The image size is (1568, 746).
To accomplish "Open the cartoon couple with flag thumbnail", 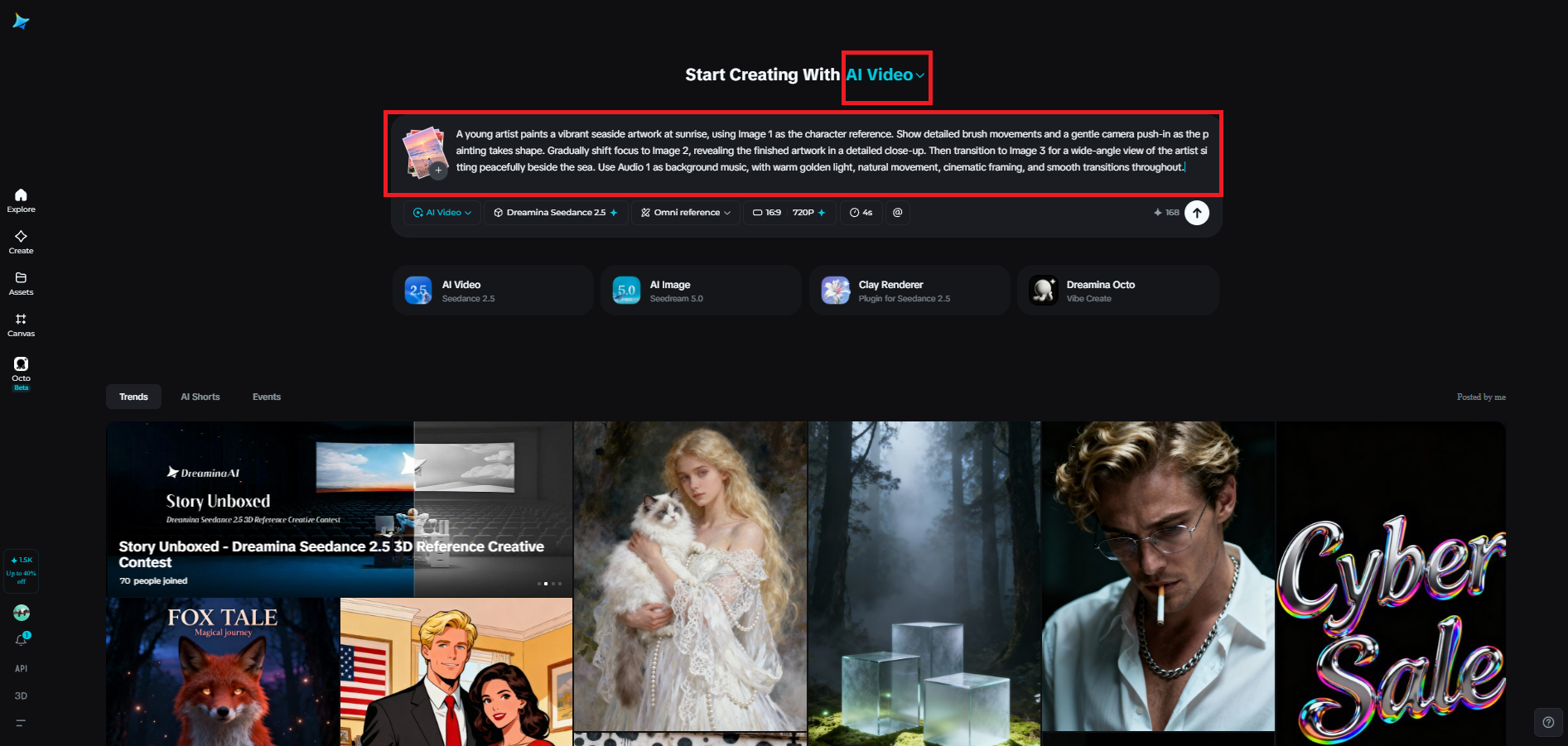I will 456,671.
